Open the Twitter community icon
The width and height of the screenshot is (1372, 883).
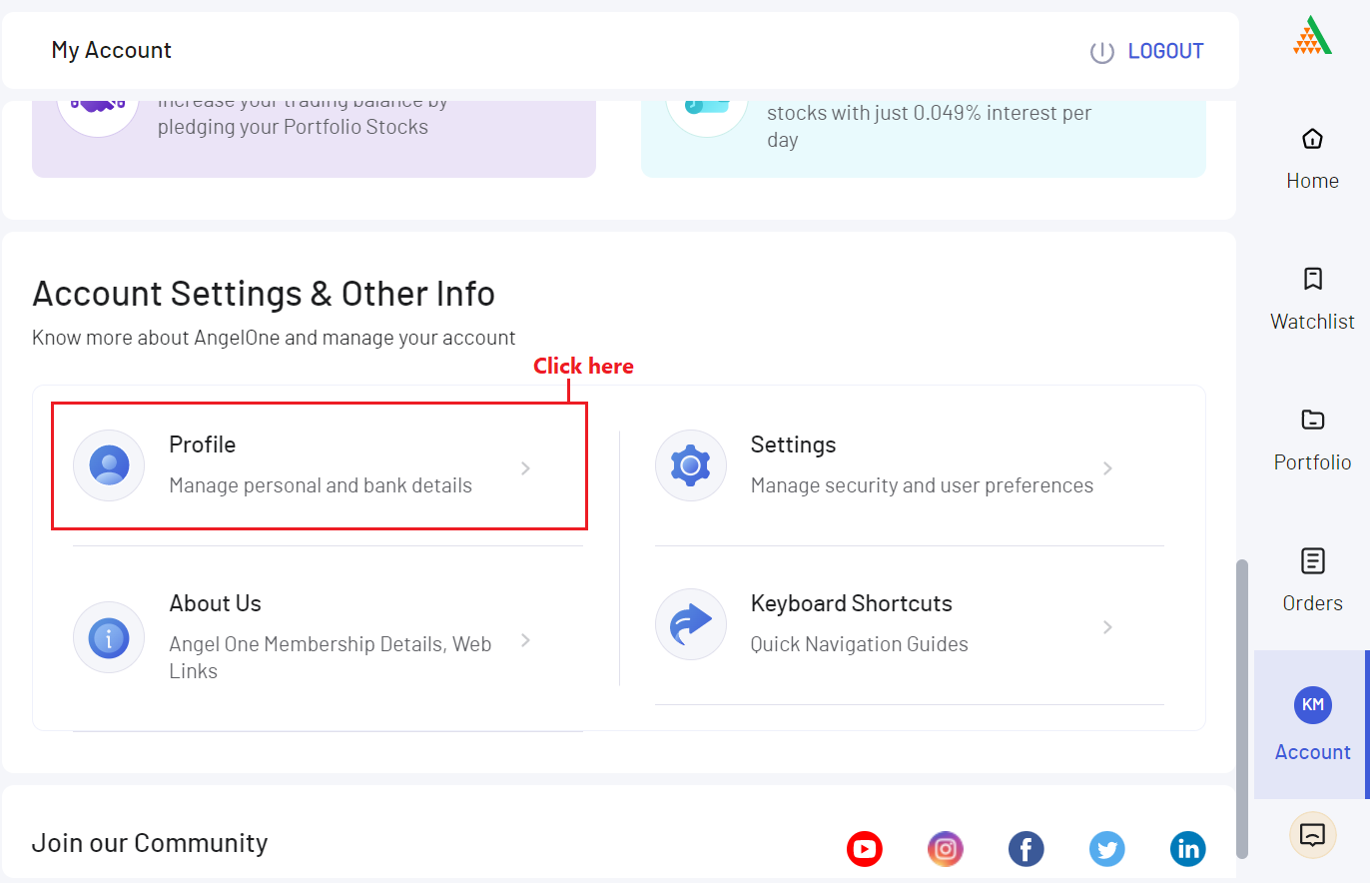[1106, 849]
